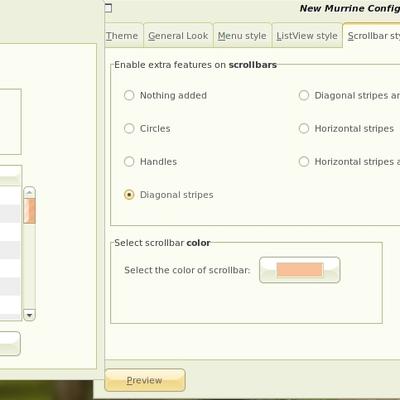The height and width of the screenshot is (400, 400).
Task: Click the scrollbar up arrow in left list
Action: [x=29, y=192]
